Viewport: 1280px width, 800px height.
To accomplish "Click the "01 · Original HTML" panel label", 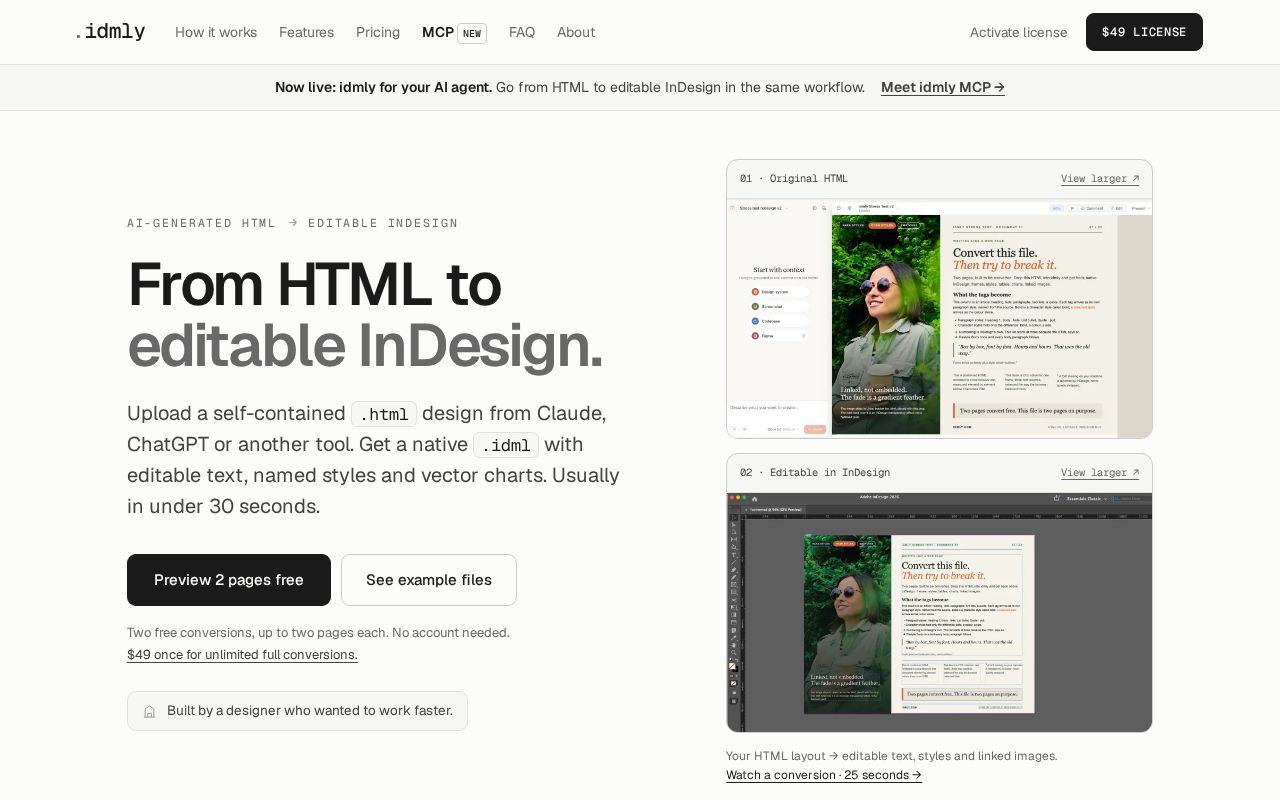I will pyautogui.click(x=794, y=179).
